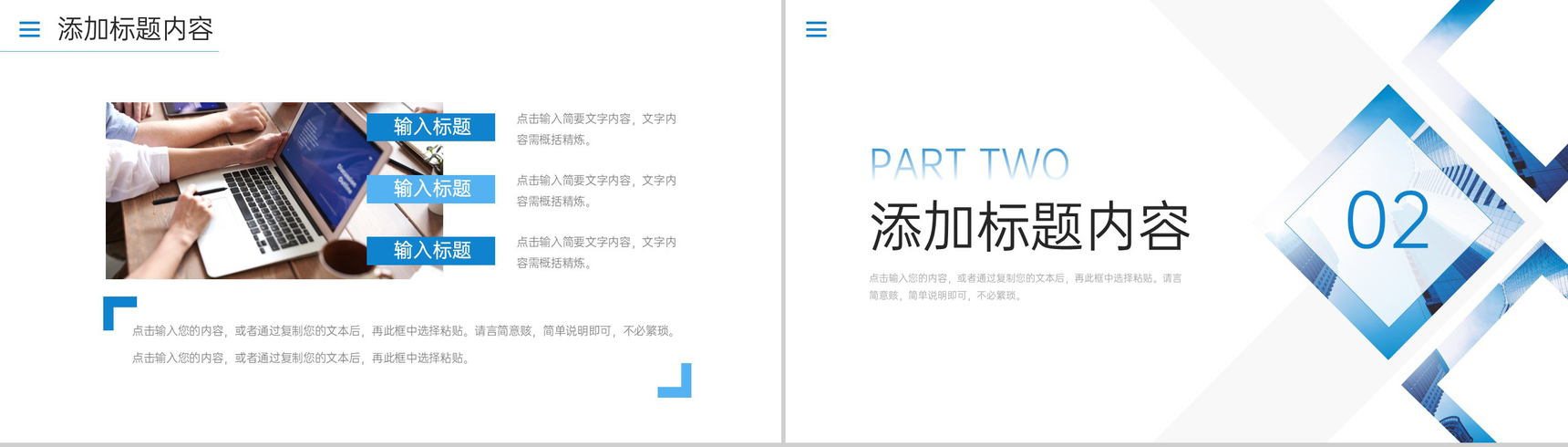The width and height of the screenshot is (1568, 447).
Task: Click the hamburger menu icon on right slide
Action: tap(816, 29)
